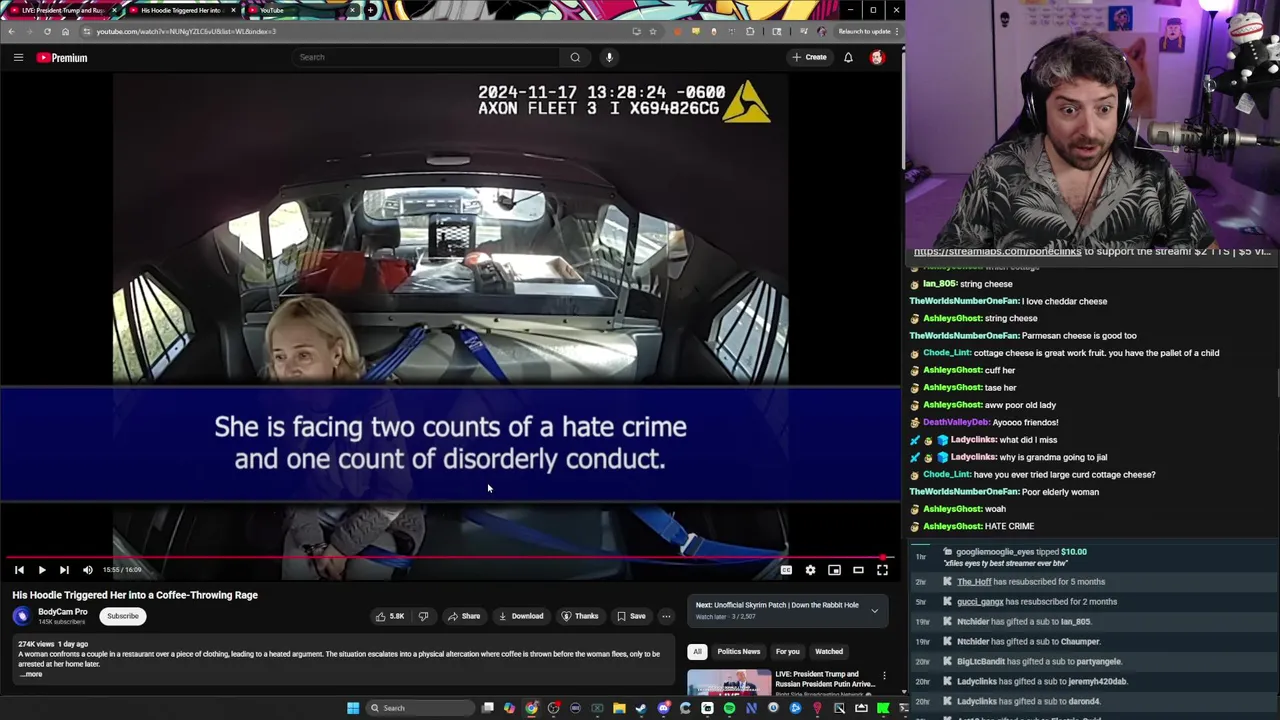This screenshot has height=720, width=1280.
Task: Start voice search with the microphone
Action: (x=609, y=57)
